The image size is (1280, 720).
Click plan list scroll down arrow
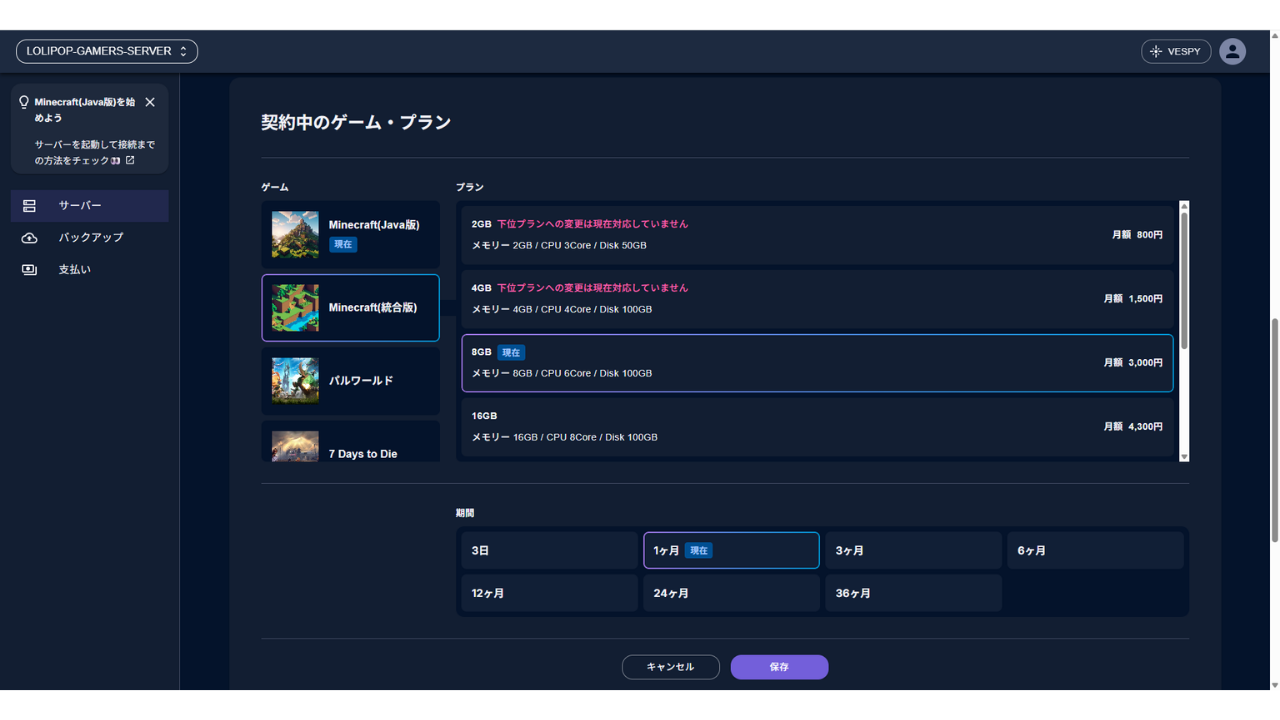(1184, 456)
